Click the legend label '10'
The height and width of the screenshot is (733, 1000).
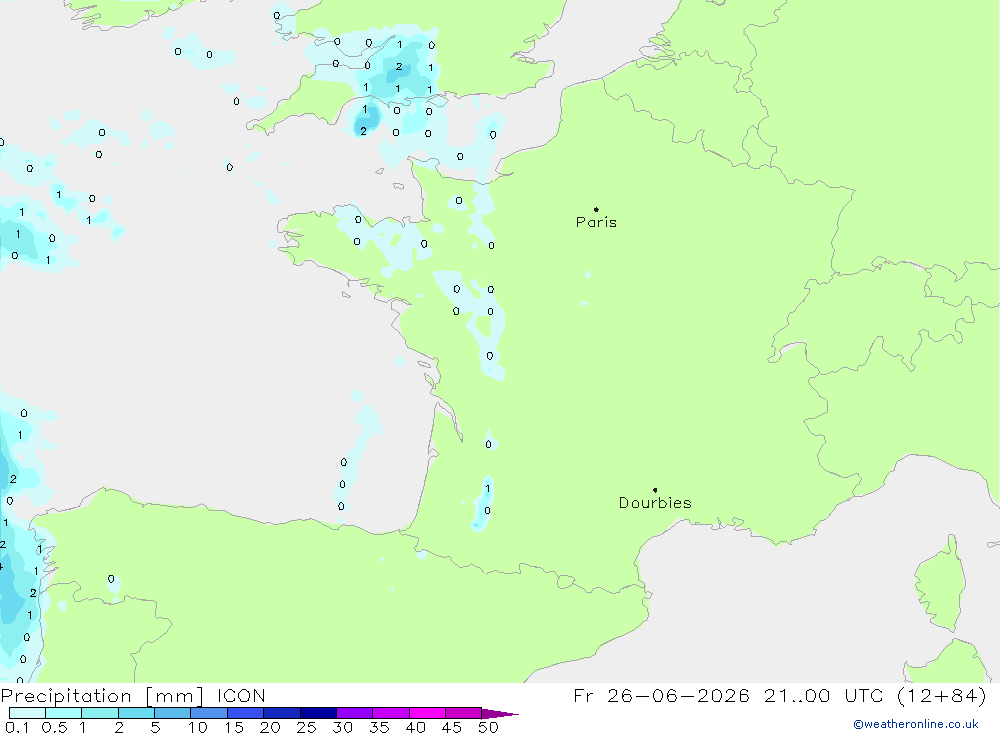pyautogui.click(x=198, y=727)
